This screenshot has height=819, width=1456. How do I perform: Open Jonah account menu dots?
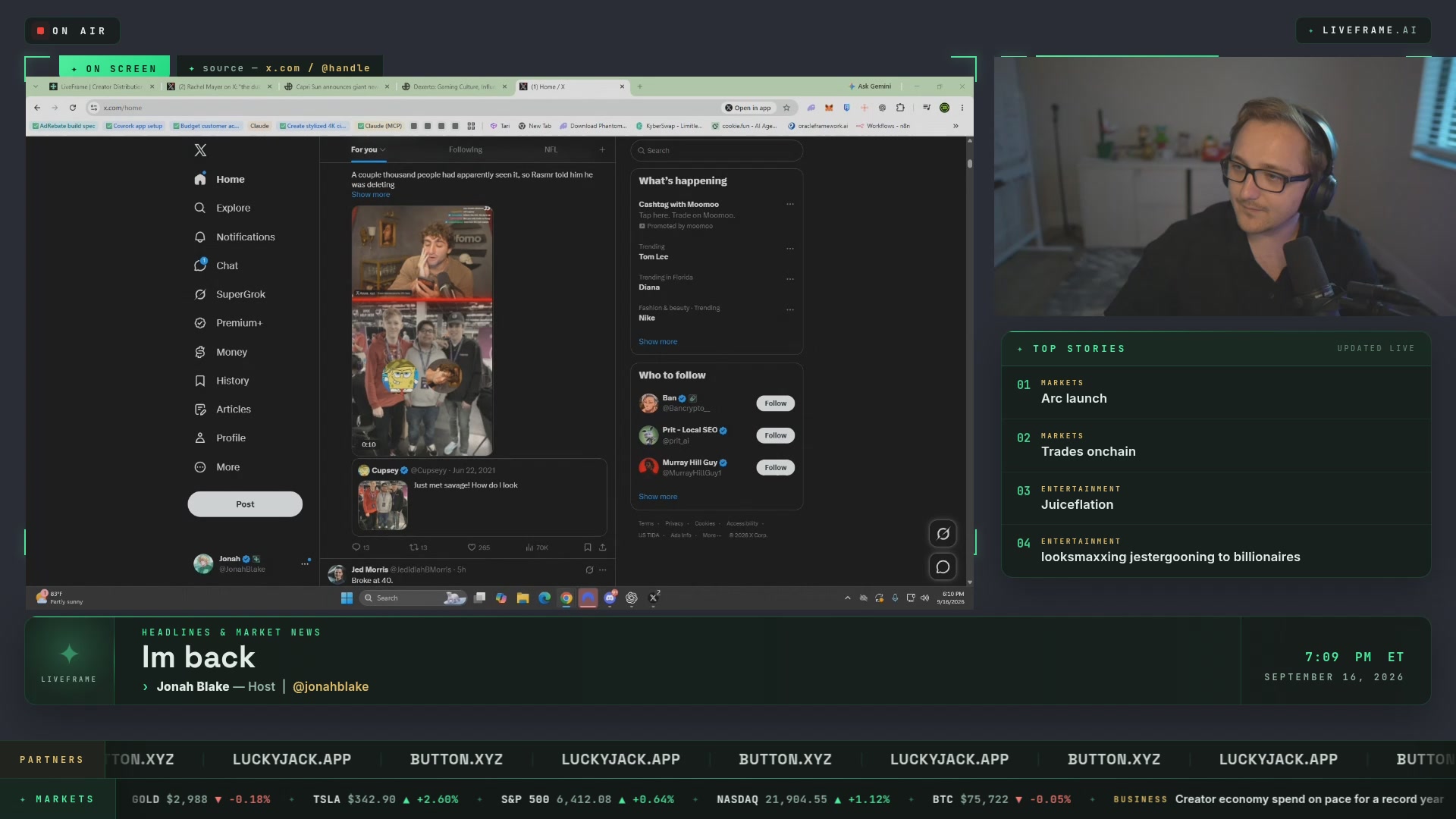pos(305,563)
